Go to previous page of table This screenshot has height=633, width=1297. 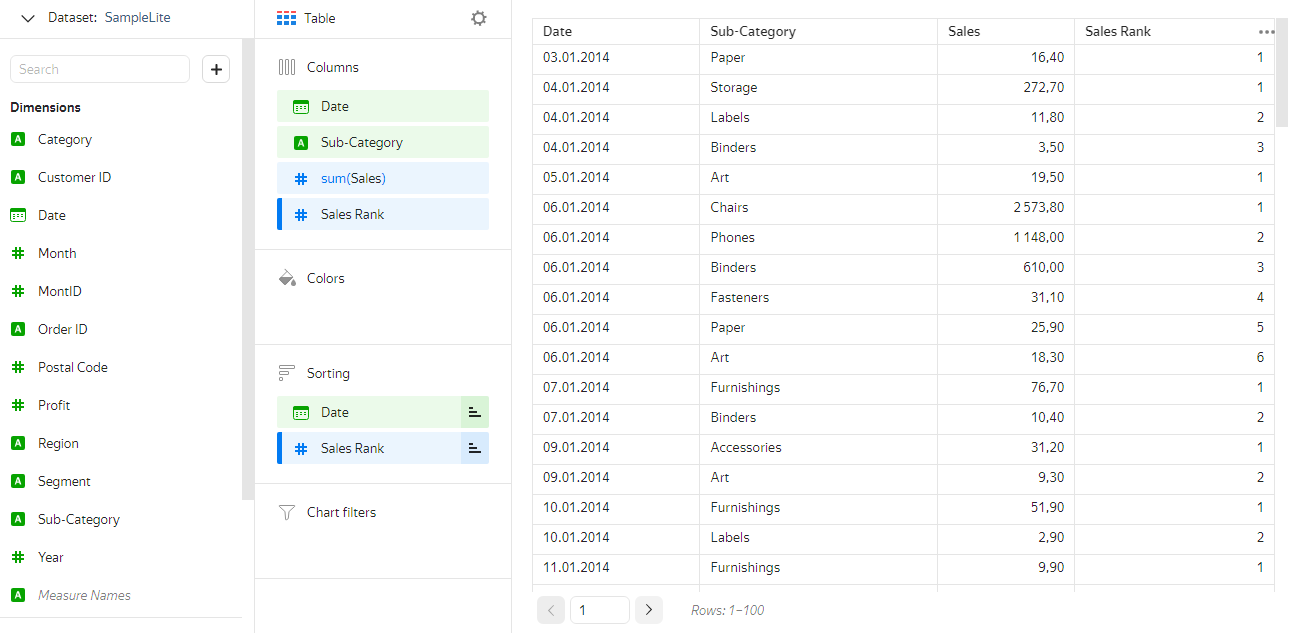551,610
